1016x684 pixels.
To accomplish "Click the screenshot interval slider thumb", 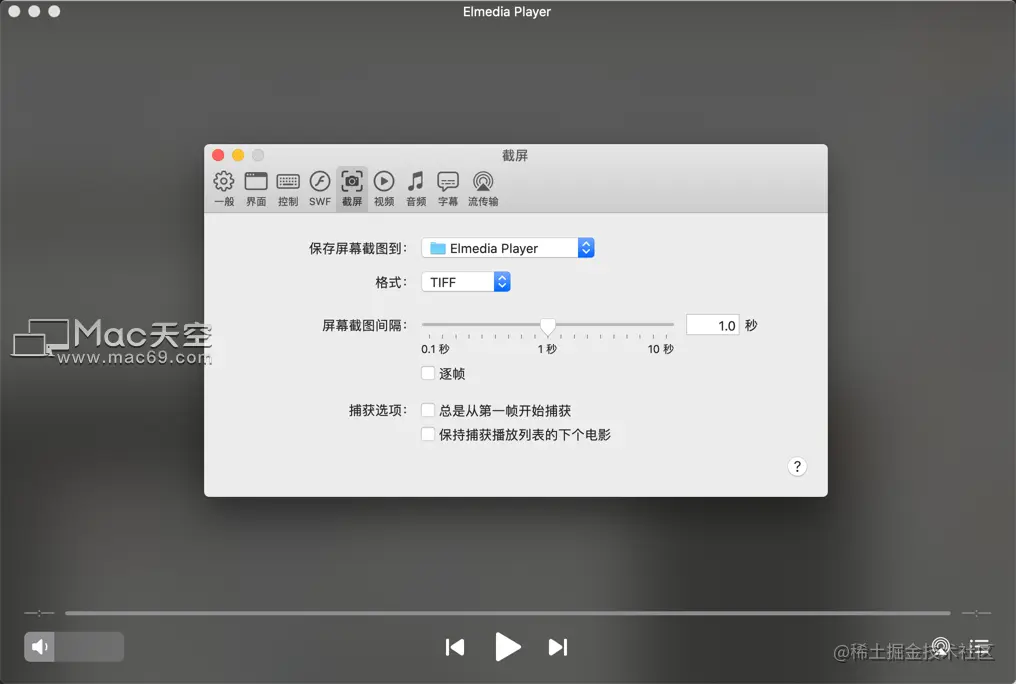I will pos(548,327).
